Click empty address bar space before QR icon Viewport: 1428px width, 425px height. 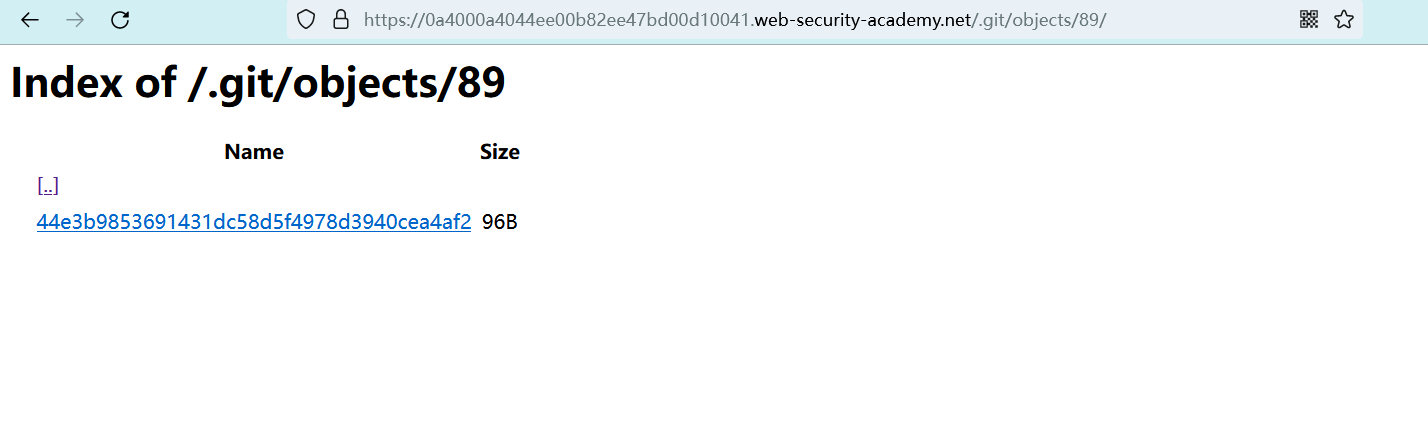(x=1200, y=20)
